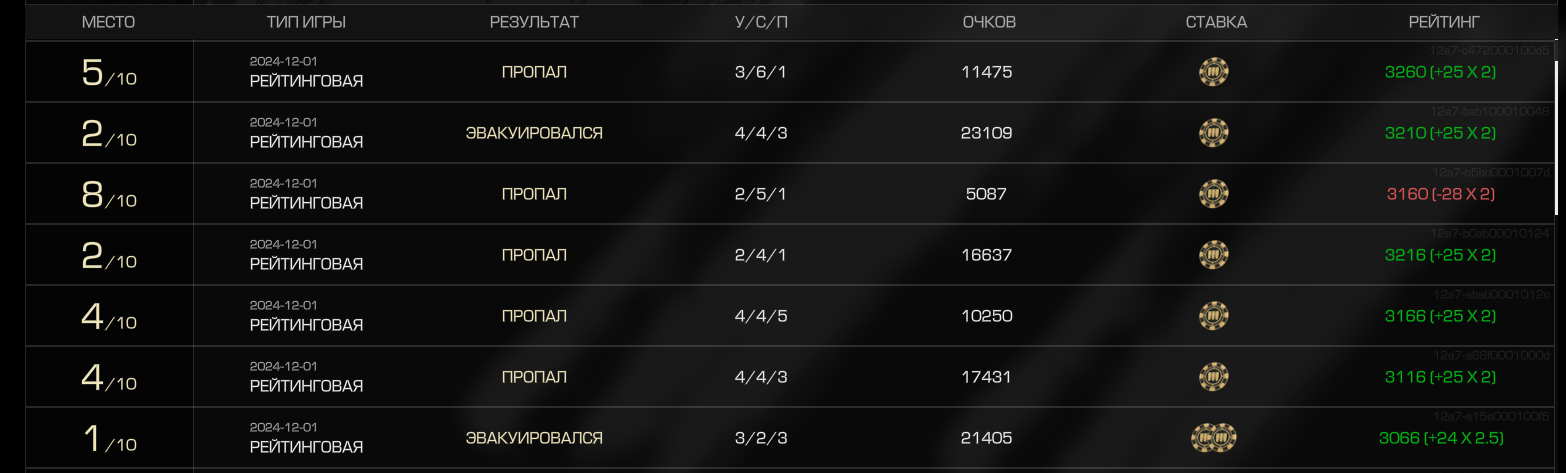The height and width of the screenshot is (473, 1566).
Task: Click the РЕЙТИНГ column header
Action: point(1443,22)
